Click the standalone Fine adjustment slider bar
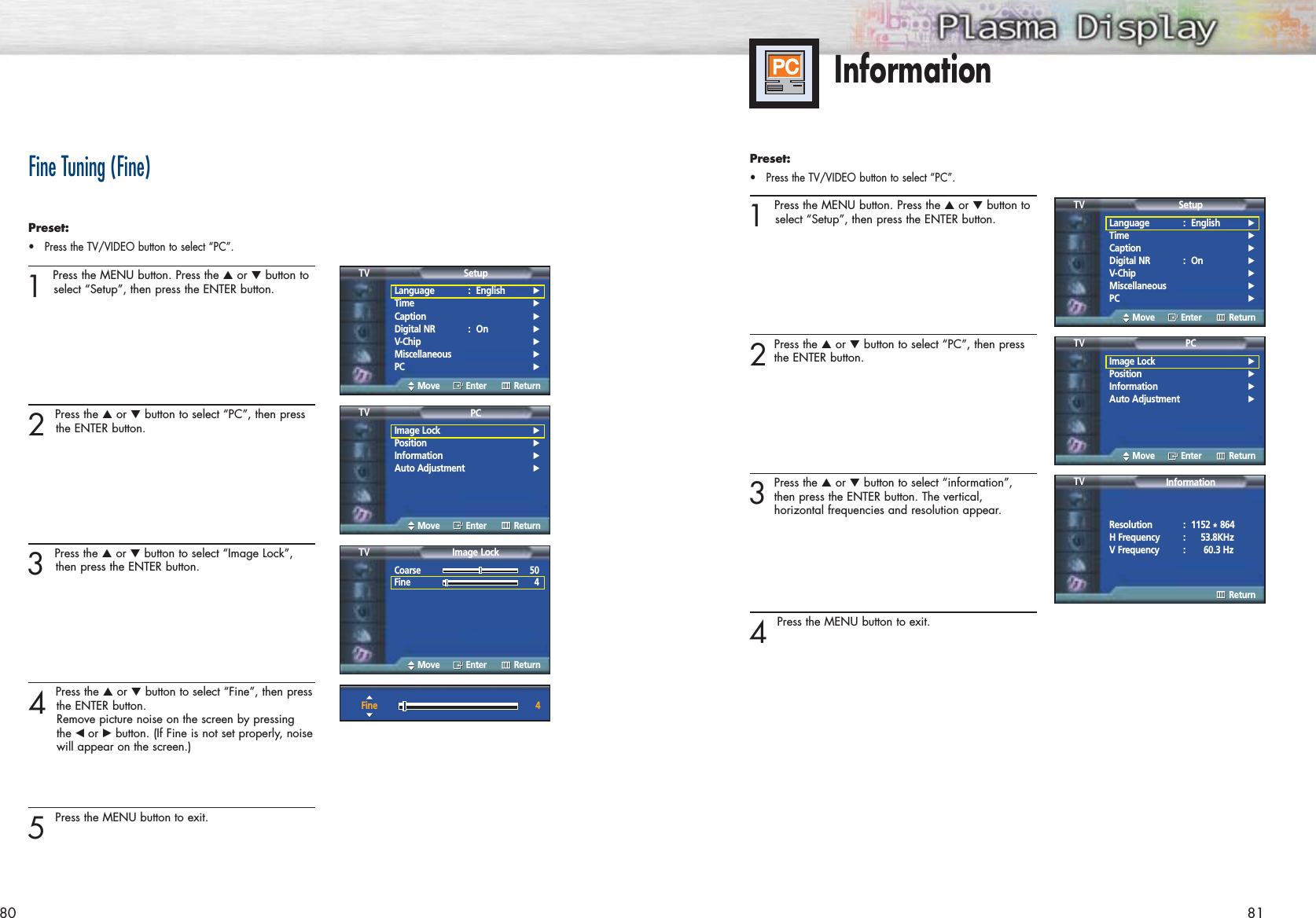 click(458, 706)
